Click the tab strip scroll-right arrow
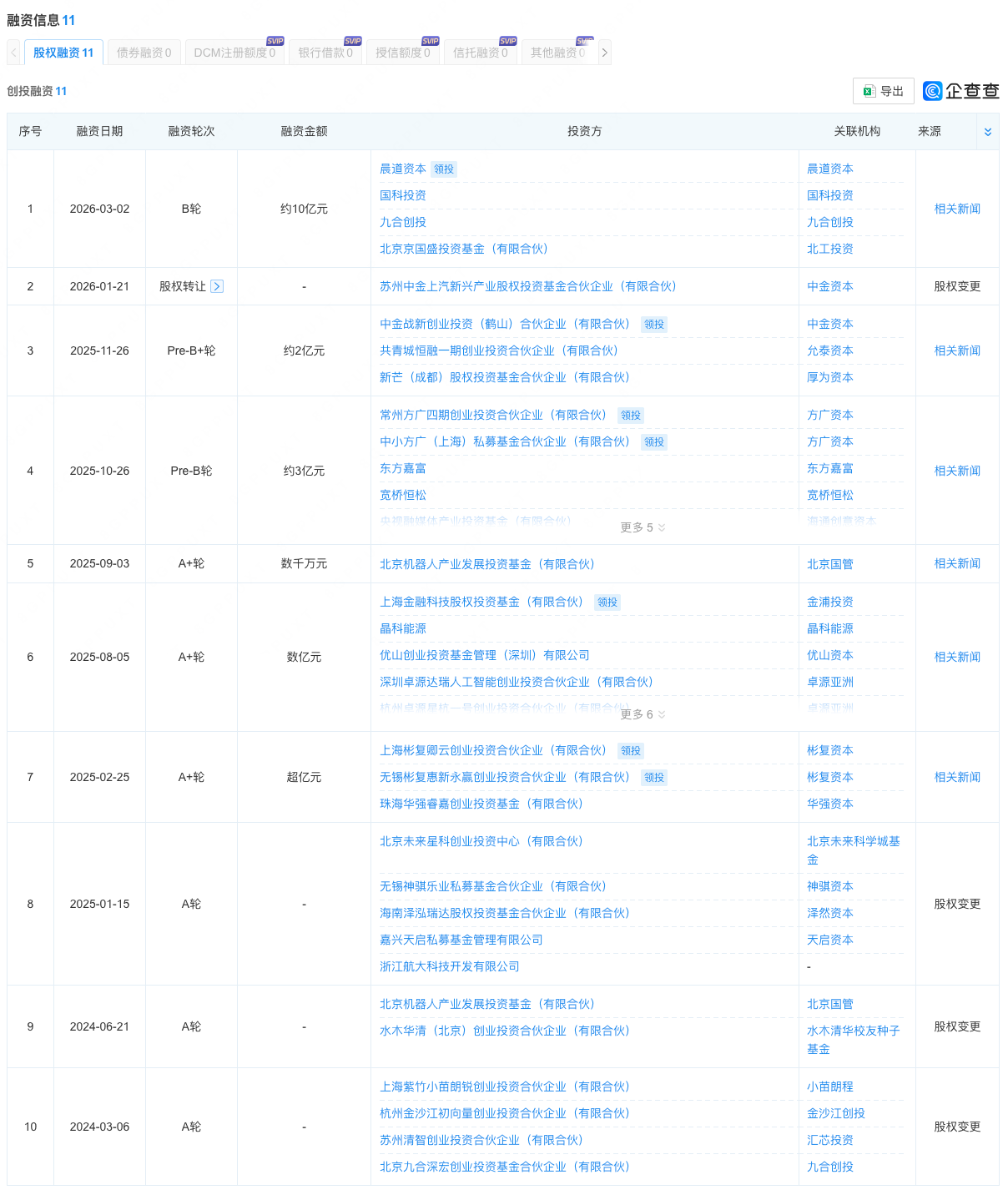This screenshot has width=1008, height=1195. click(x=605, y=53)
